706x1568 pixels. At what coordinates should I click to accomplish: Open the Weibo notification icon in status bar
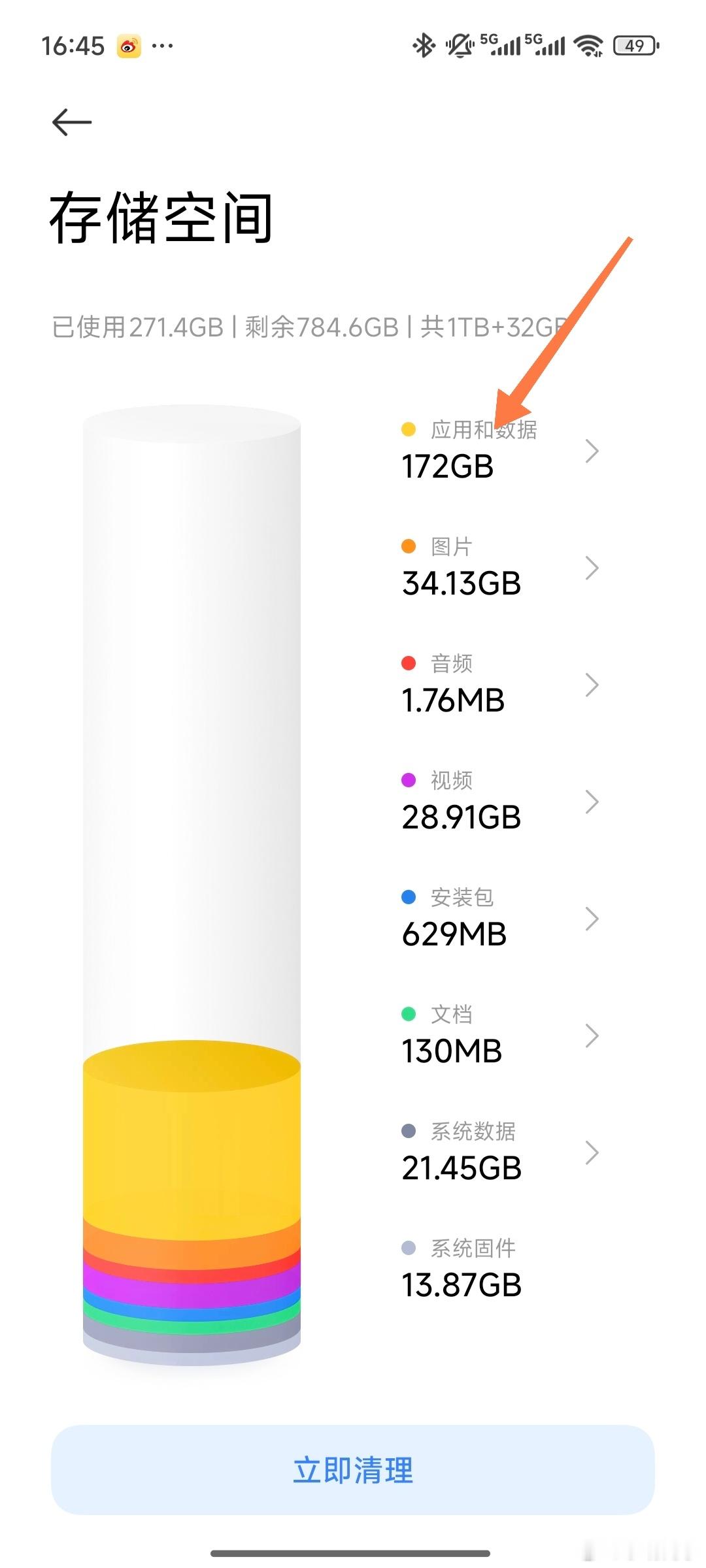129,46
